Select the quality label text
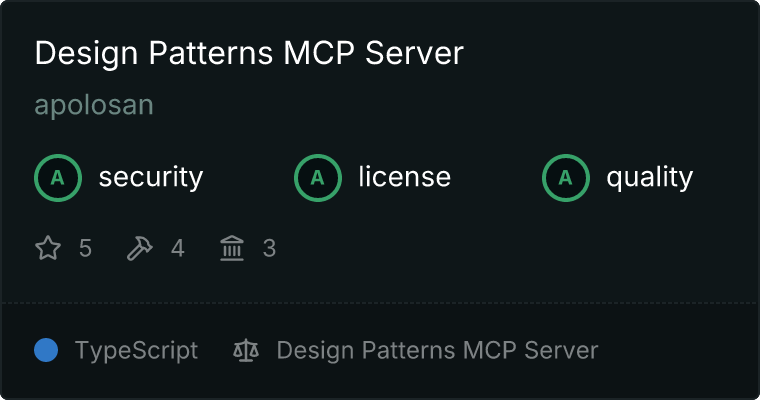 pyautogui.click(x=649, y=178)
